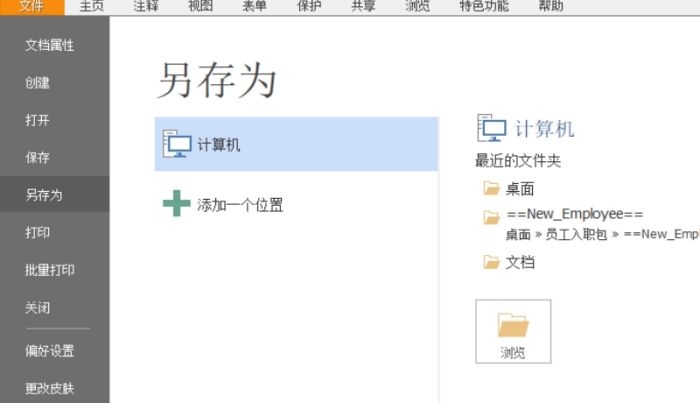Switch to the 主页 tab
The image size is (700, 403).
tap(92, 6)
